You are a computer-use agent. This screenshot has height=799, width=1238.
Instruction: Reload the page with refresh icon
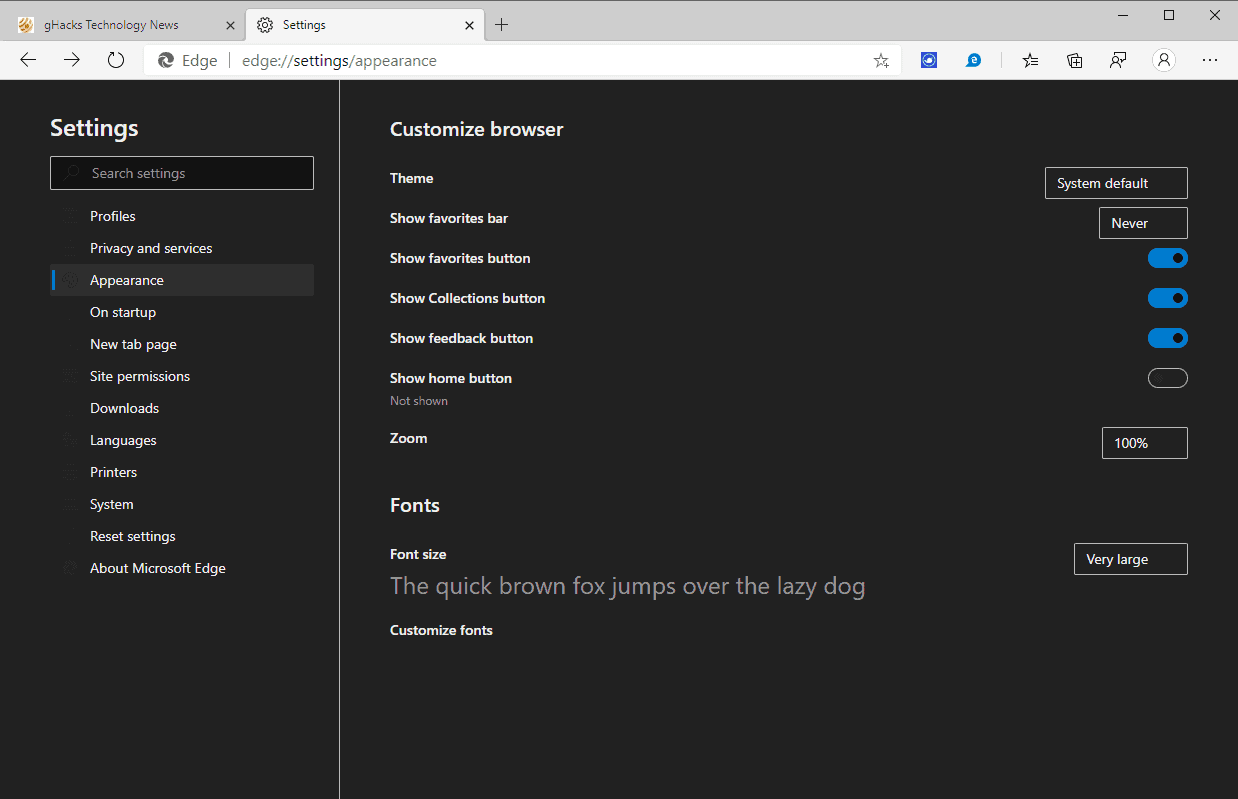(x=116, y=60)
